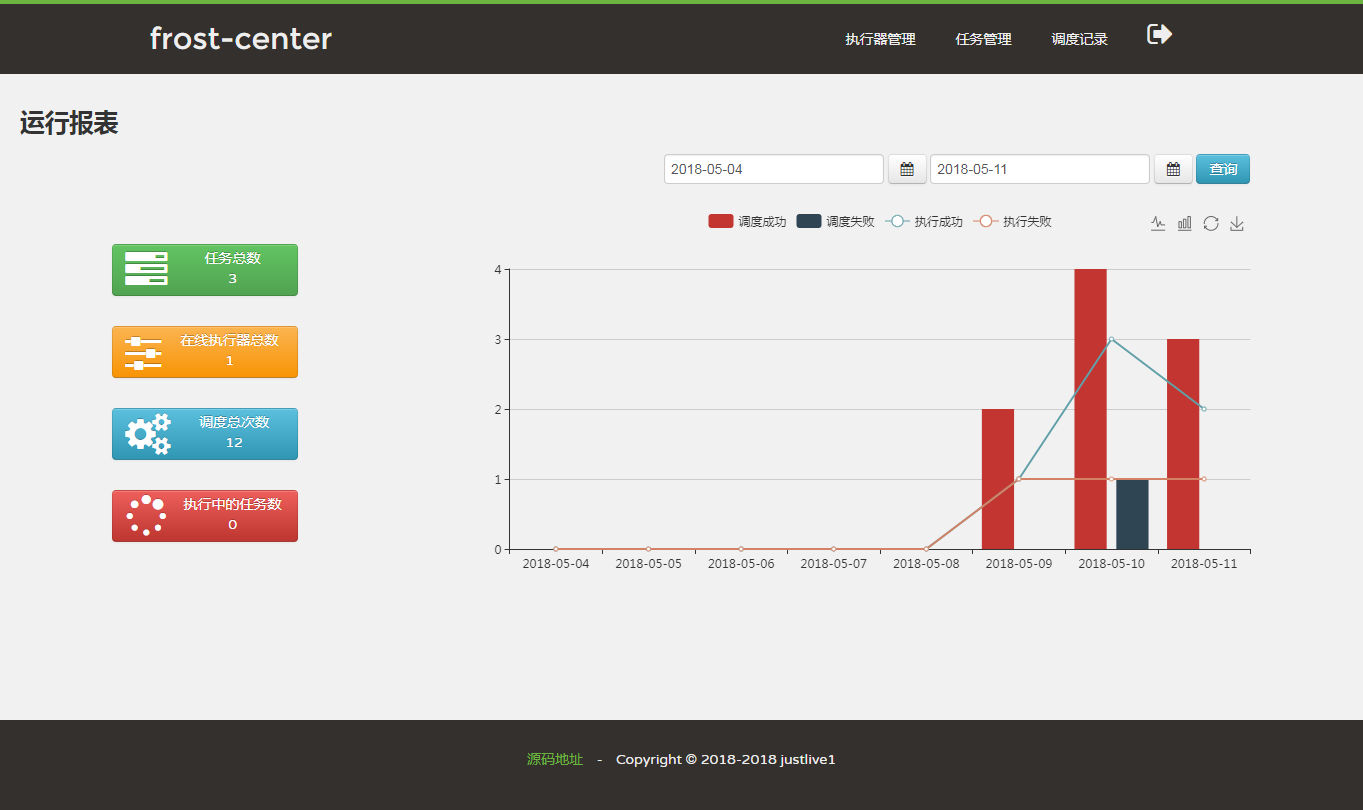The width and height of the screenshot is (1363, 810).
Task: Toggle the 调度成功 legend series
Action: pyautogui.click(x=747, y=222)
